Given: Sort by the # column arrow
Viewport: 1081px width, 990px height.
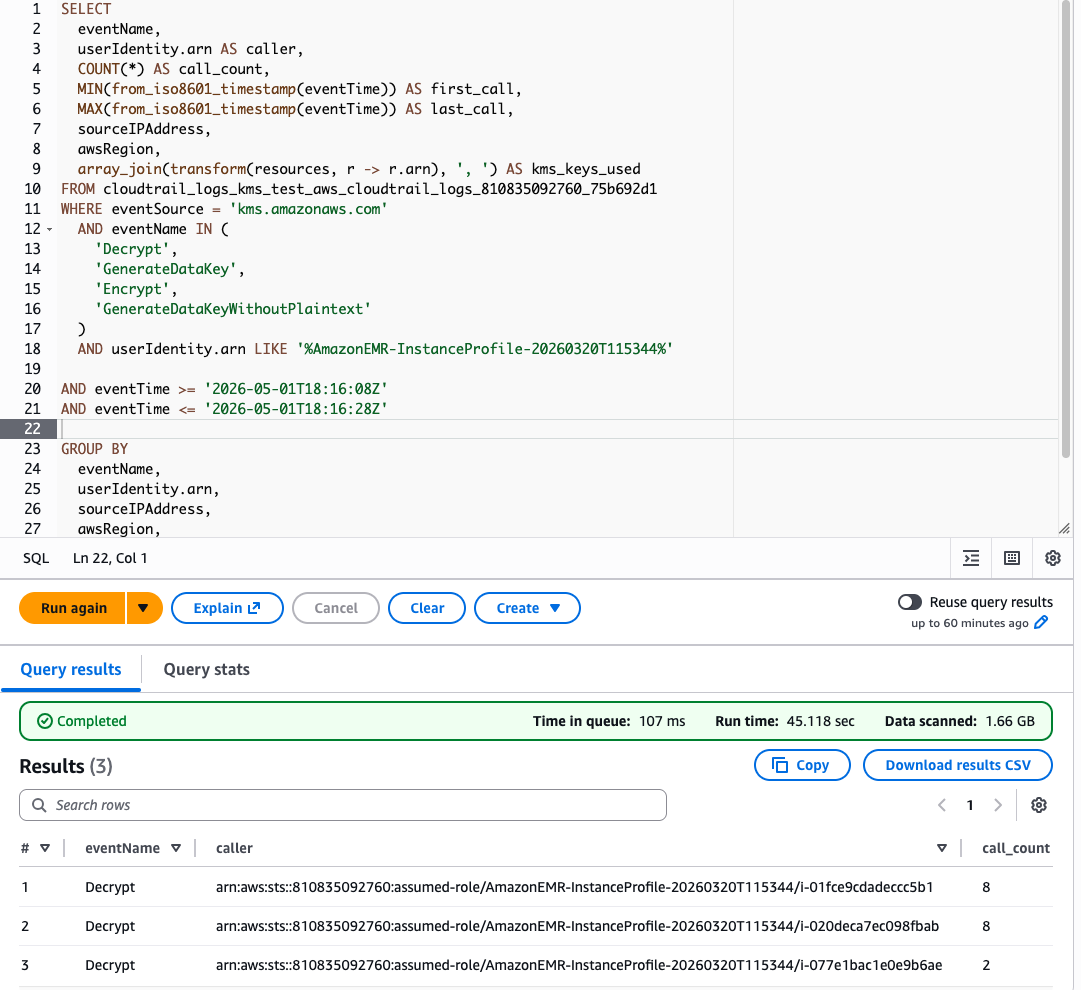Looking at the screenshot, I should 45,849.
